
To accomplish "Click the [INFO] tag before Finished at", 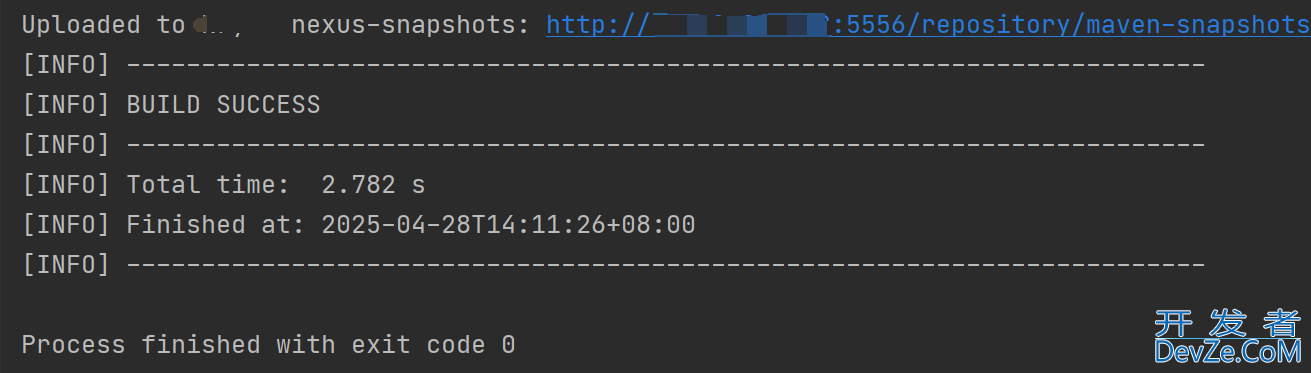I will coord(66,225).
